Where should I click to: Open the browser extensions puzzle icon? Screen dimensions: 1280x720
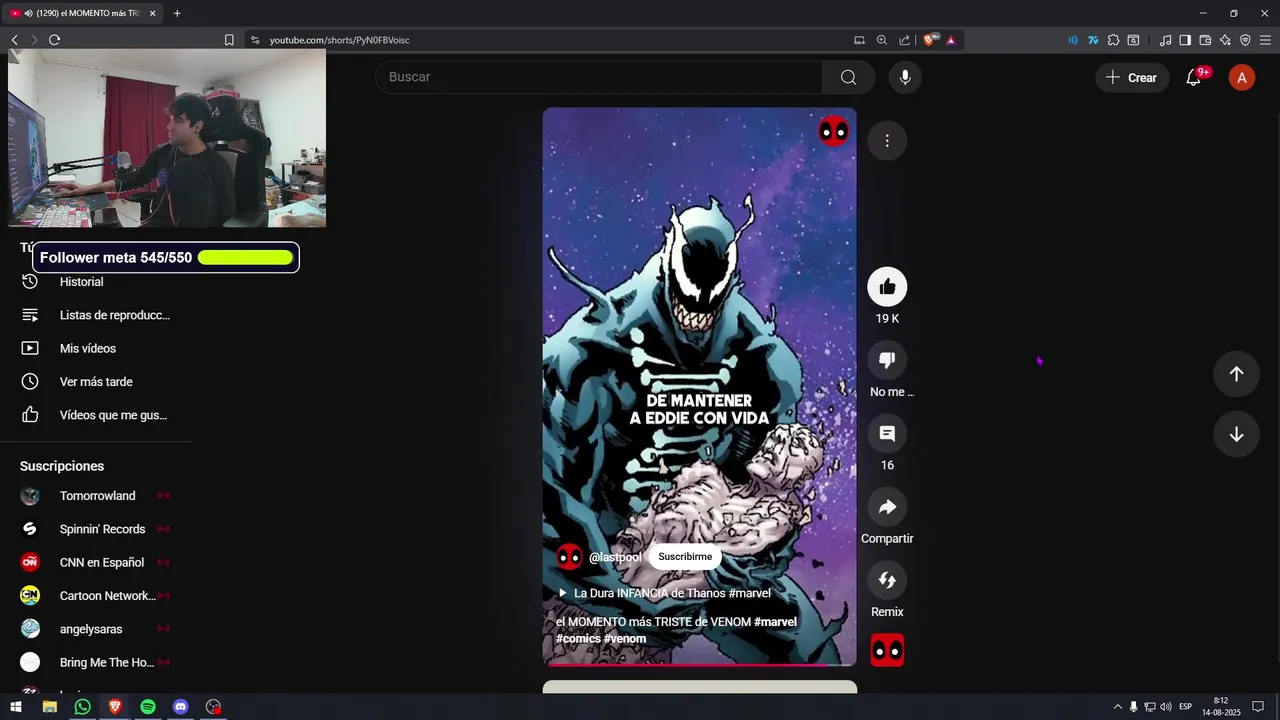pyautogui.click(x=1113, y=40)
